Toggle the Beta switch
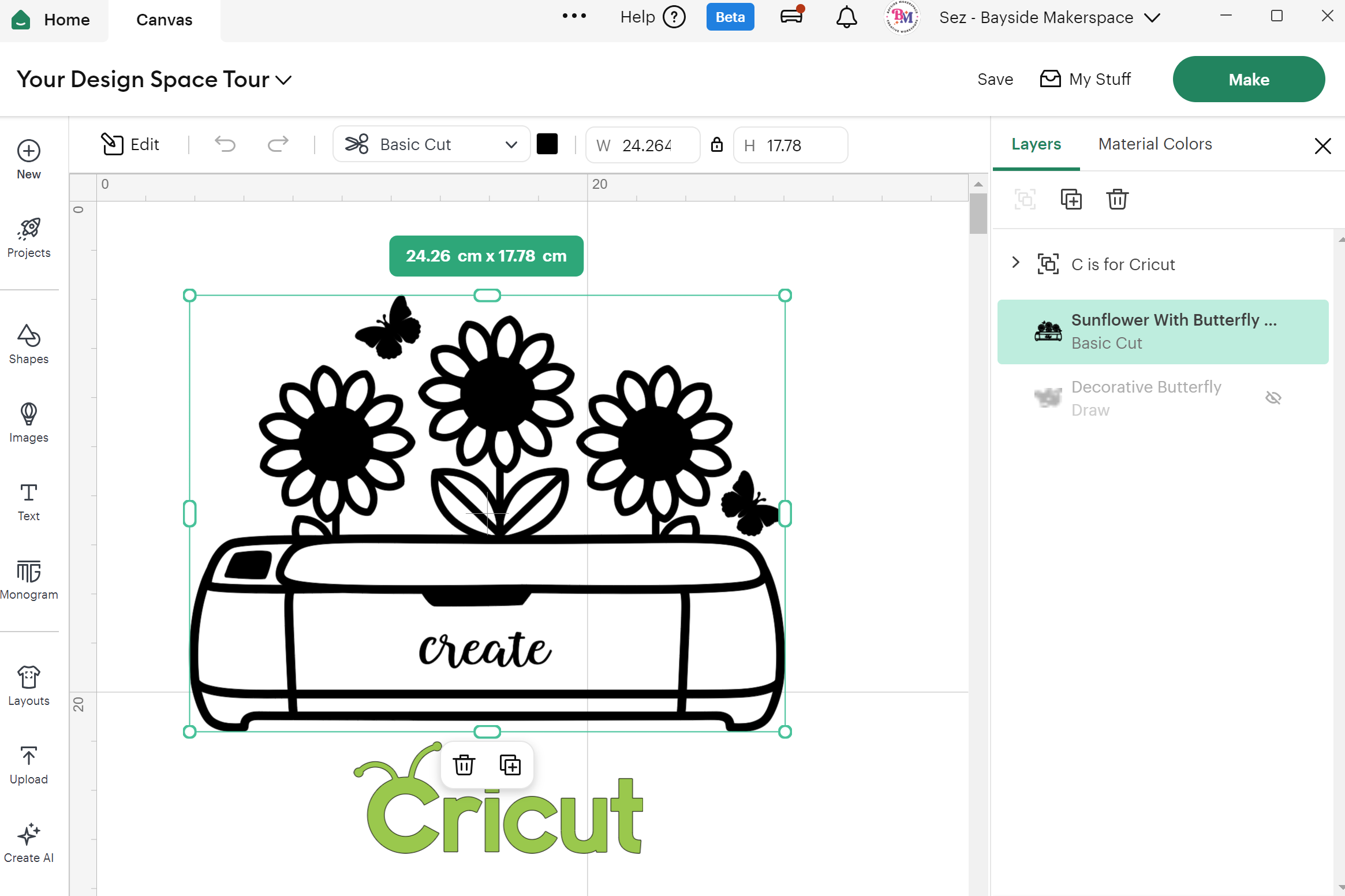The width and height of the screenshot is (1345, 896). click(730, 17)
